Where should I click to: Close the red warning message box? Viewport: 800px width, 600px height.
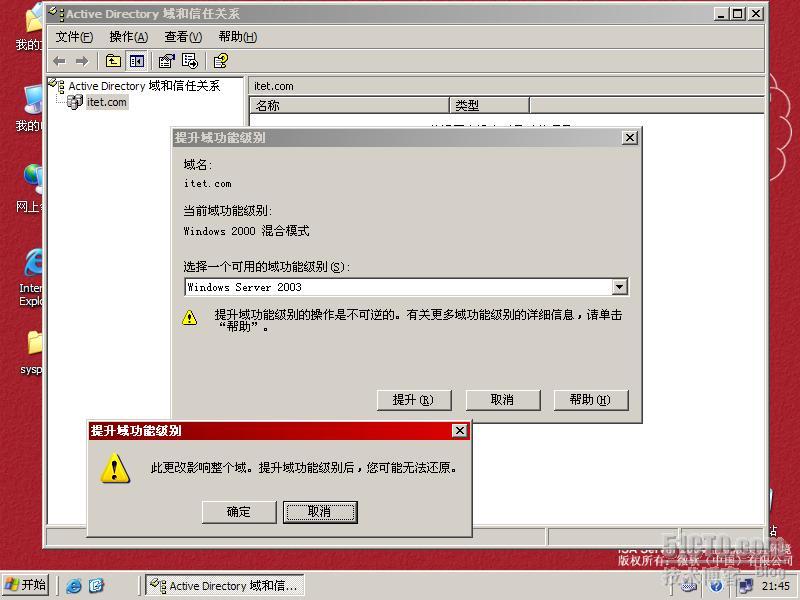pos(460,431)
